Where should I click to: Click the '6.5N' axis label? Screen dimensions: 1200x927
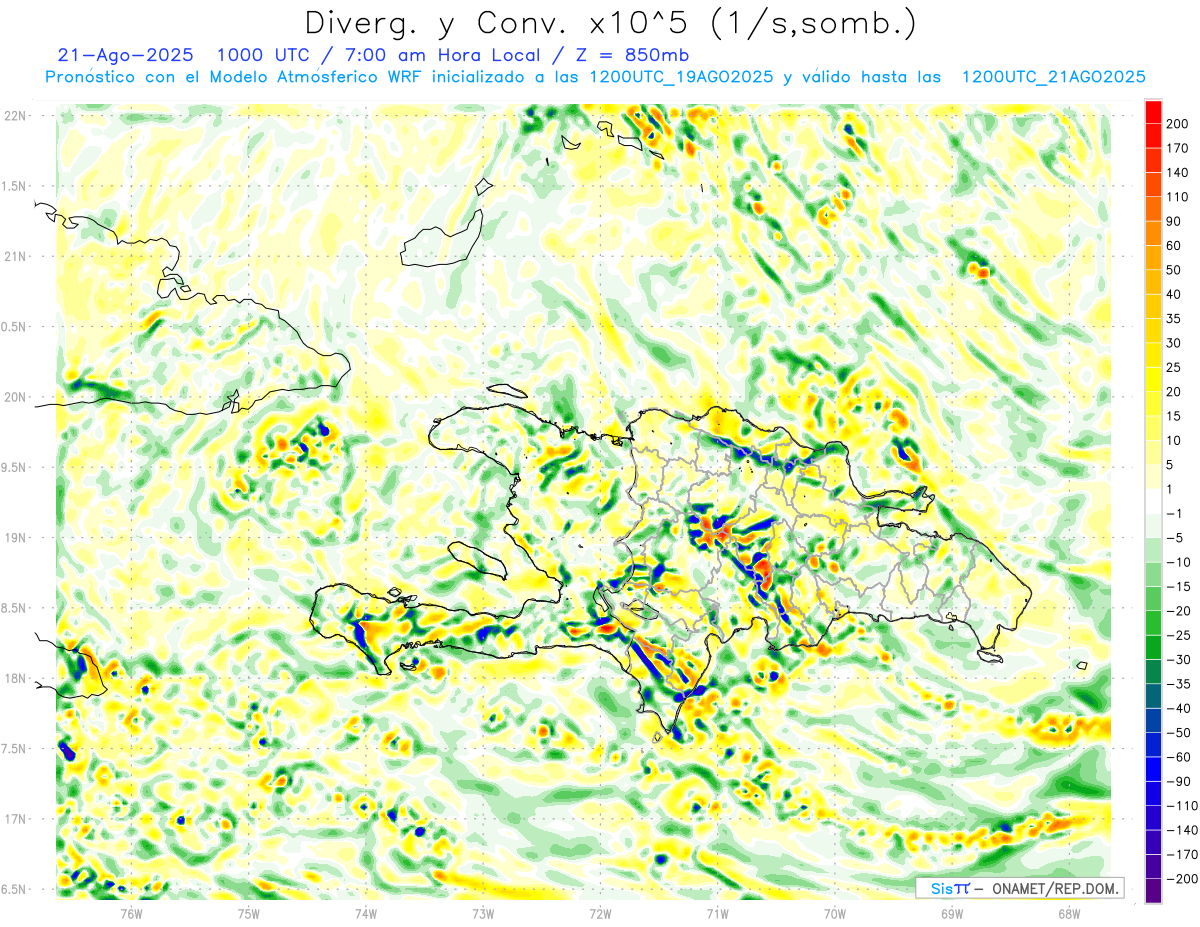click(x=14, y=890)
